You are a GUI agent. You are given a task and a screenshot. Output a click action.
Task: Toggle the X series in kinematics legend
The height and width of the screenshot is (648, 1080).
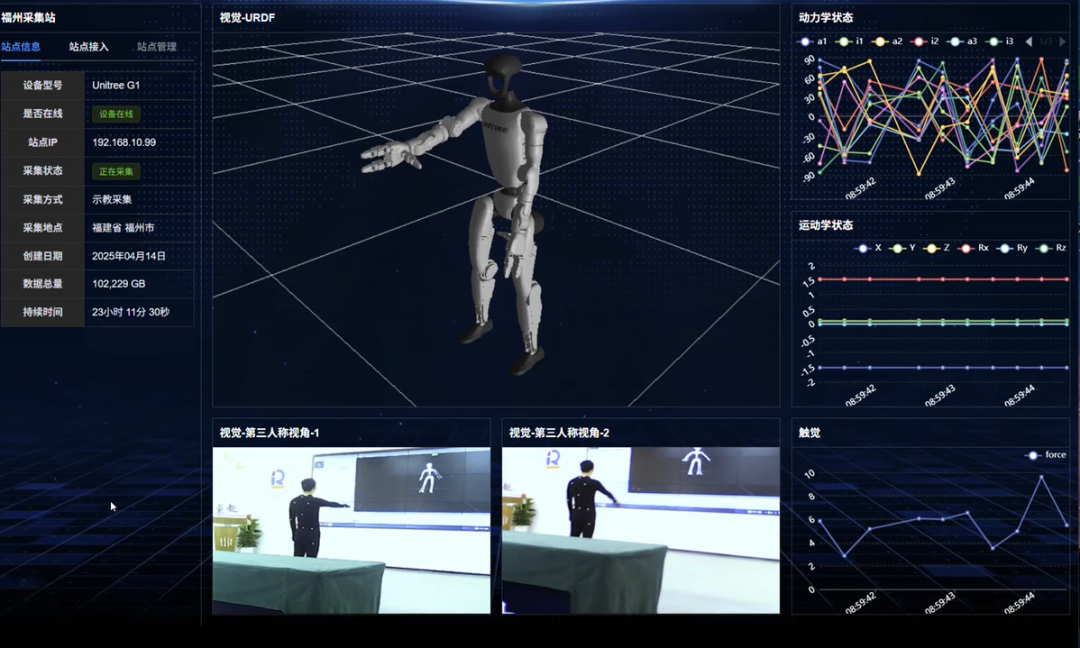click(870, 248)
